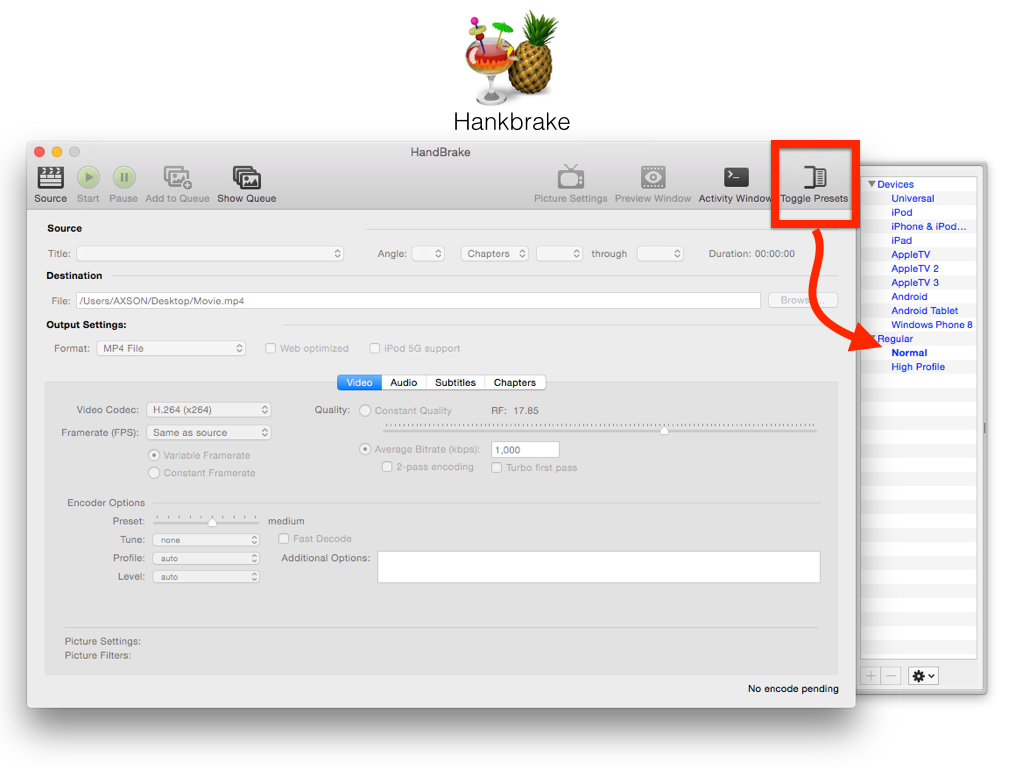The height and width of the screenshot is (768, 1024).
Task: Open the Video Codec H.264 dropdown
Action: 208,409
